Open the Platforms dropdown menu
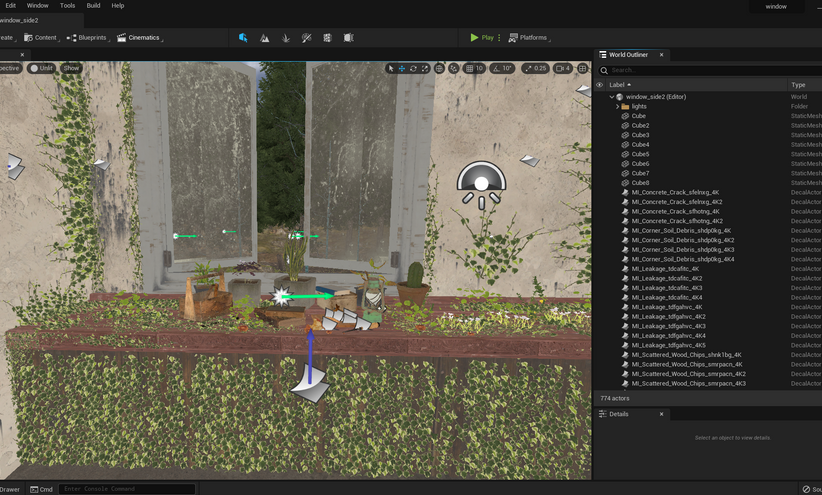 (x=532, y=38)
